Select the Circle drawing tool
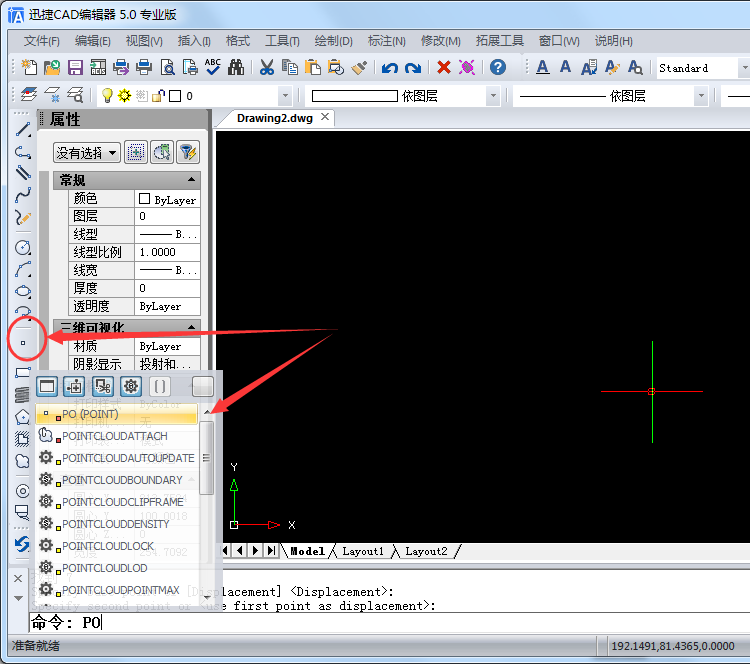Viewport: 750px width, 664px height. pos(23,247)
